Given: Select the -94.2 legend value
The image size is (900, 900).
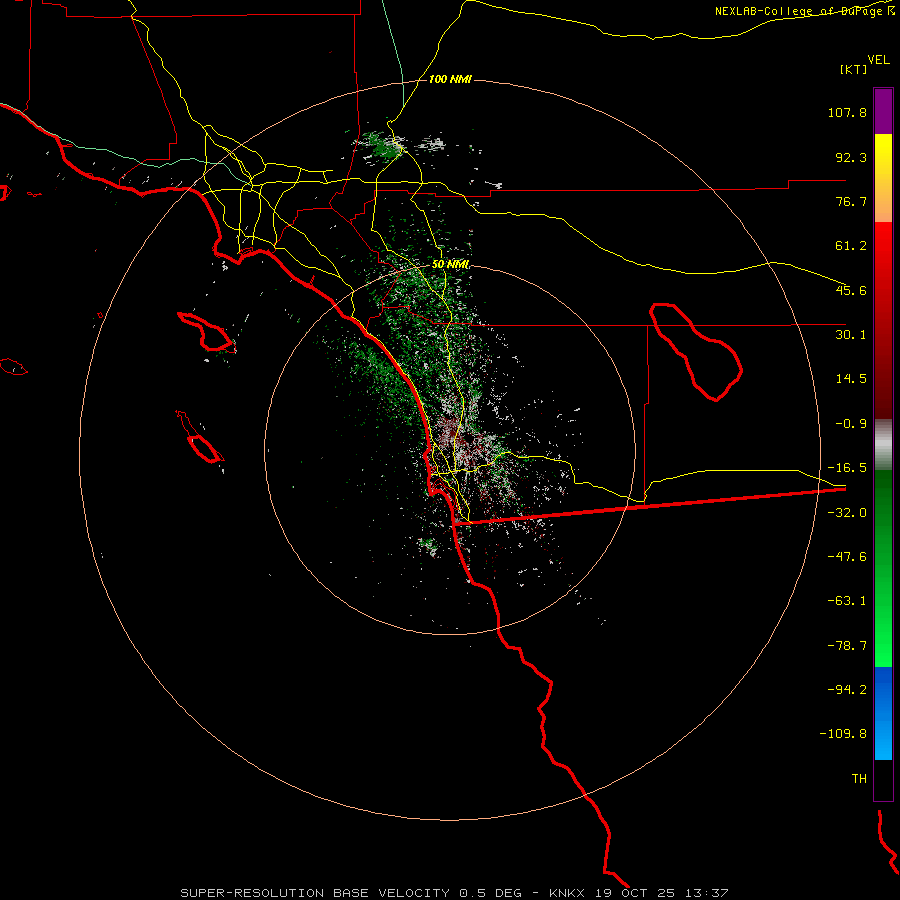Looking at the screenshot, I should tap(847, 690).
